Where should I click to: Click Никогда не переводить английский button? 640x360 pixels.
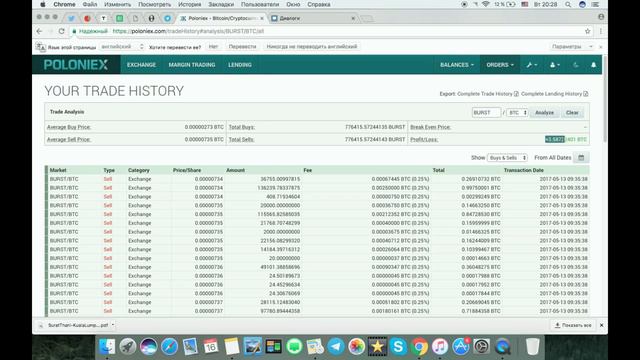(x=312, y=47)
